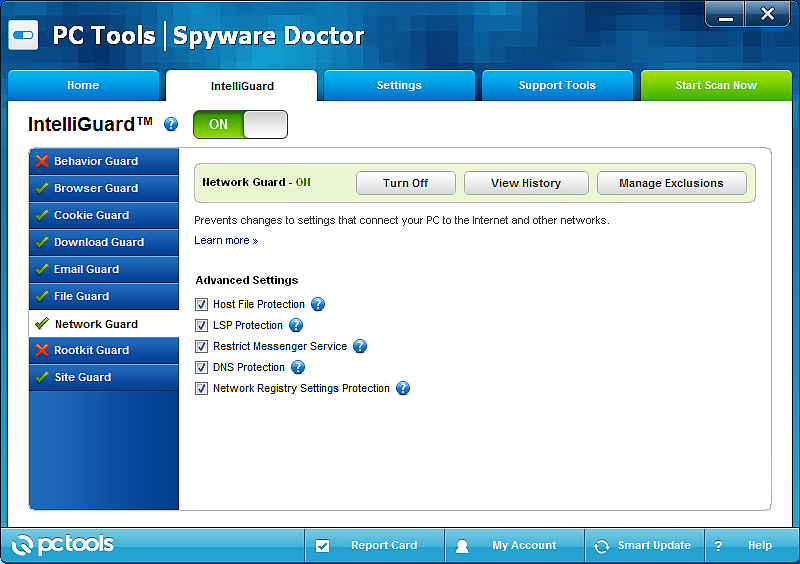Screen dimensions: 800x564
Task: Click the red X icon beside Rootkit Guard
Action: pos(42,350)
